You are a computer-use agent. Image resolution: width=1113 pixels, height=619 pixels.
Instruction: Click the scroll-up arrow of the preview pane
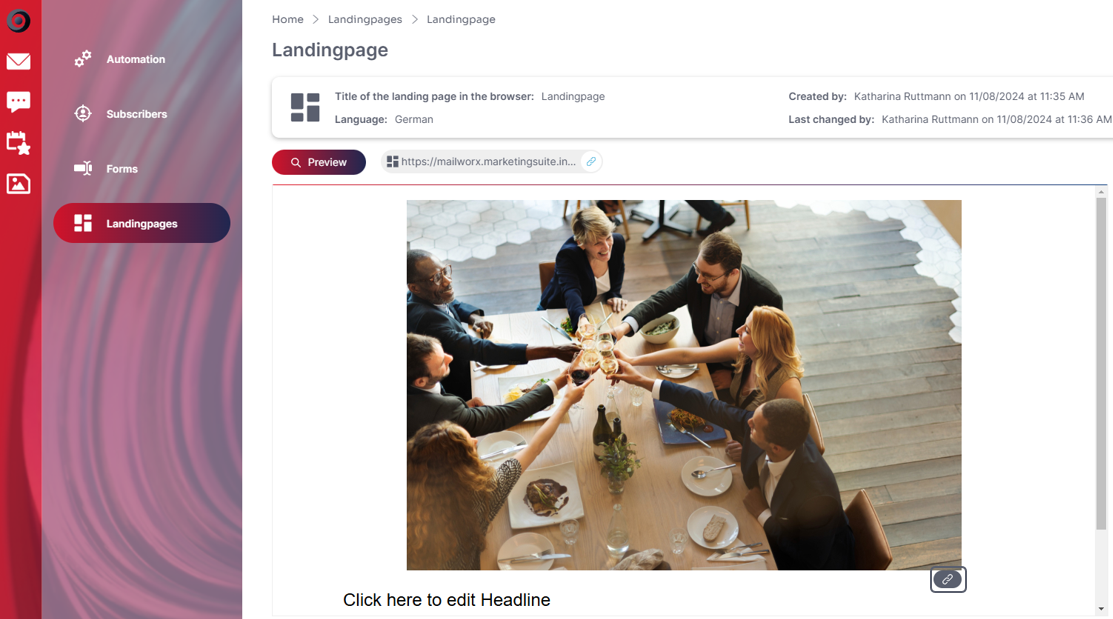[x=1101, y=192]
